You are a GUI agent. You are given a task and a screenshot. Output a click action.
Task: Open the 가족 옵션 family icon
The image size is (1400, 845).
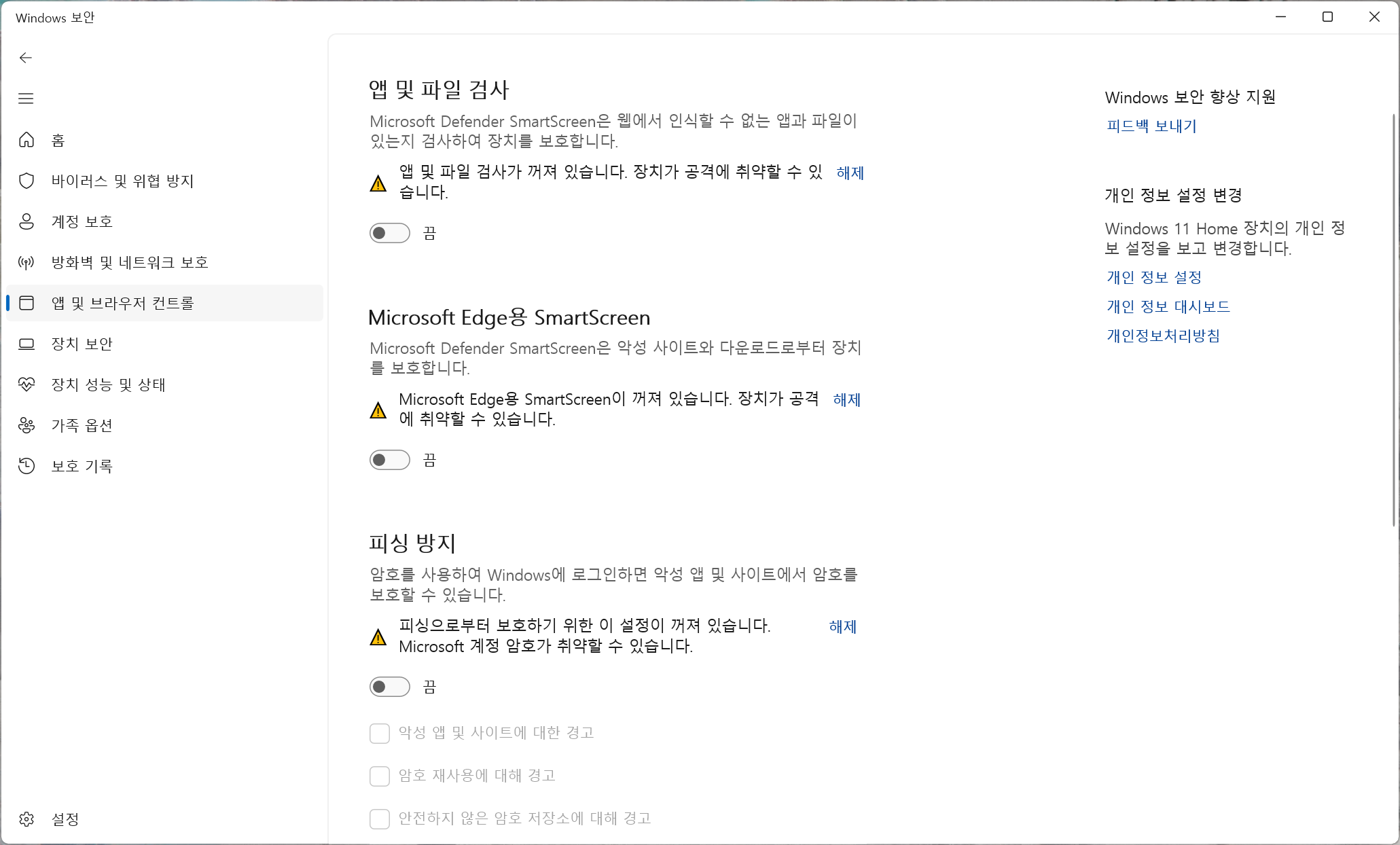26,425
